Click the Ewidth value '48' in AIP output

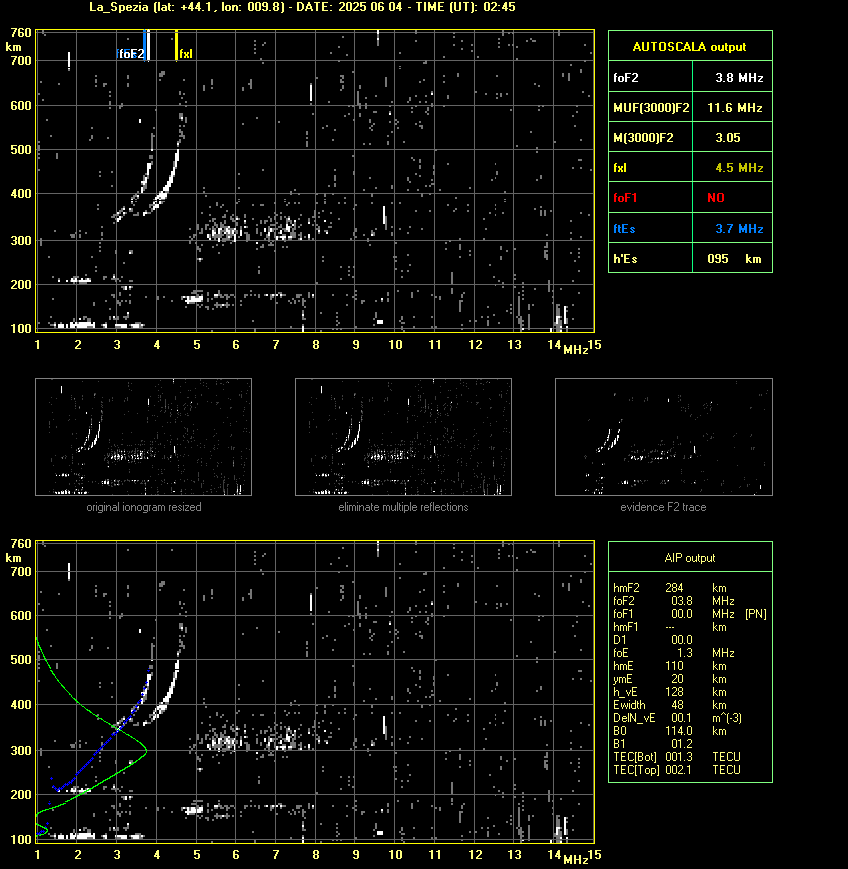pos(677,705)
